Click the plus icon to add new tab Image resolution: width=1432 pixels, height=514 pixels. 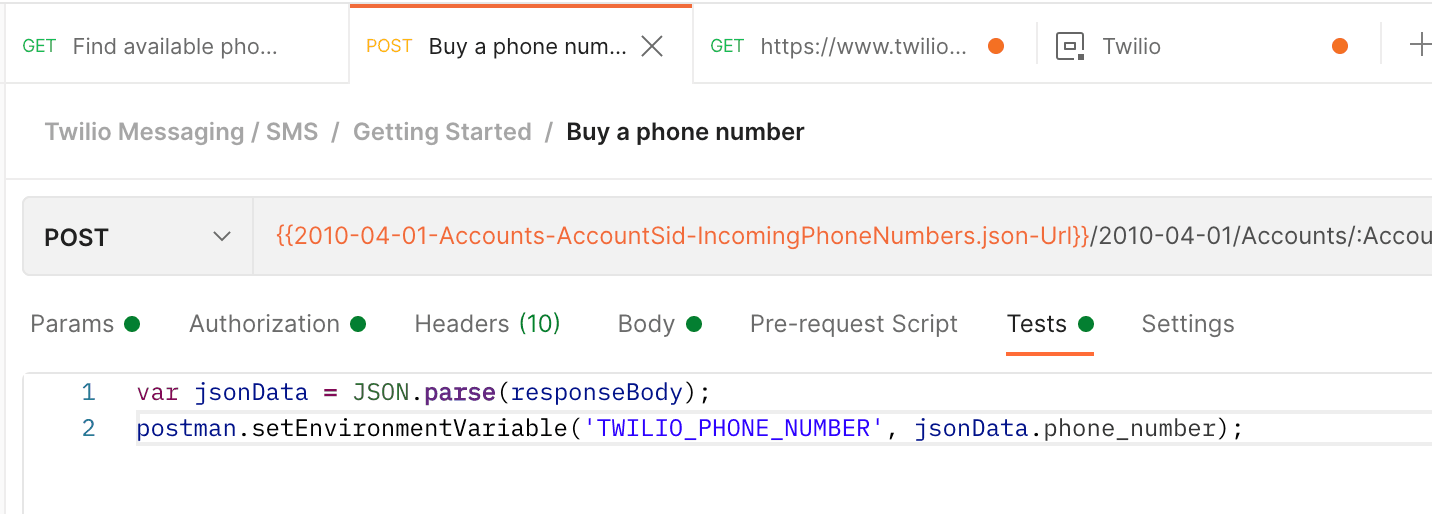(x=1419, y=45)
